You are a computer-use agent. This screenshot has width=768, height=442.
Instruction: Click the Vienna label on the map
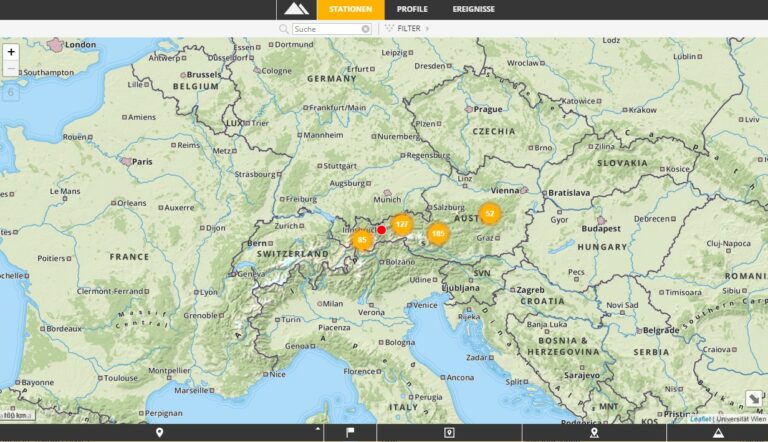point(505,191)
